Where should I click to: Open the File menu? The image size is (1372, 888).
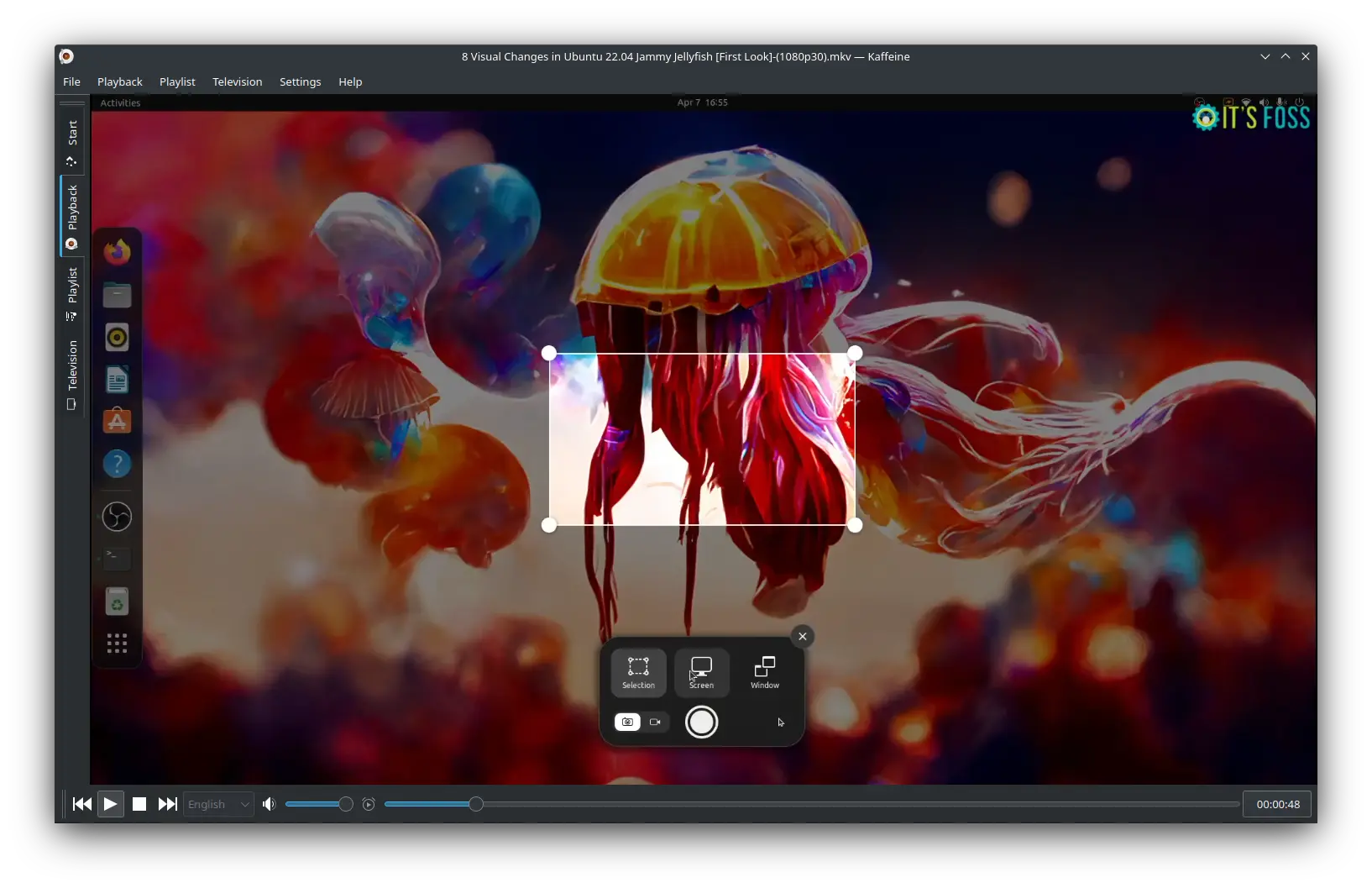point(71,81)
